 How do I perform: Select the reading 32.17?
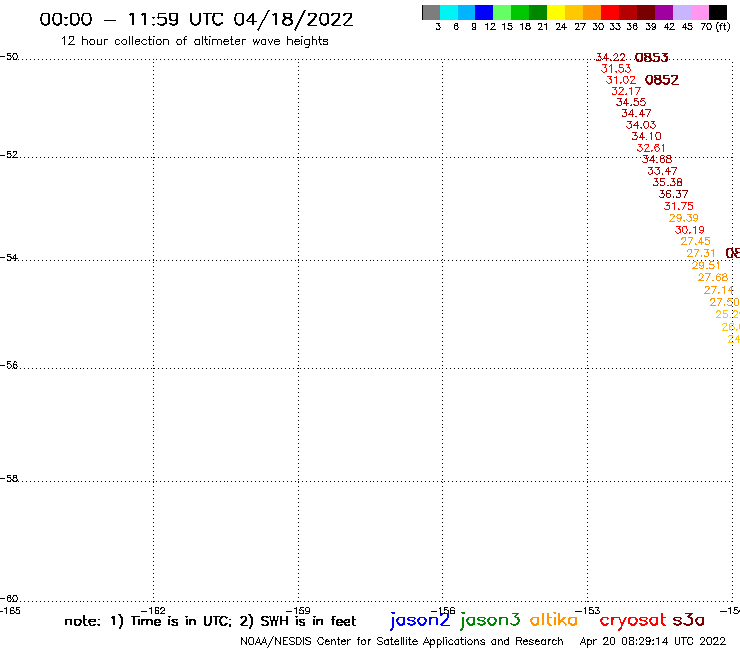pyautogui.click(x=626, y=91)
